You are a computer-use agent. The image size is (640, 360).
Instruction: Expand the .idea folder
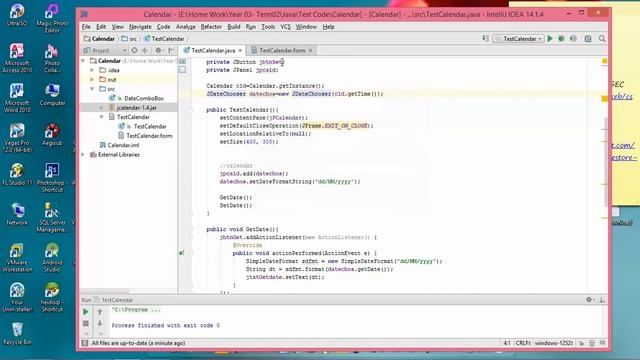click(x=92, y=70)
